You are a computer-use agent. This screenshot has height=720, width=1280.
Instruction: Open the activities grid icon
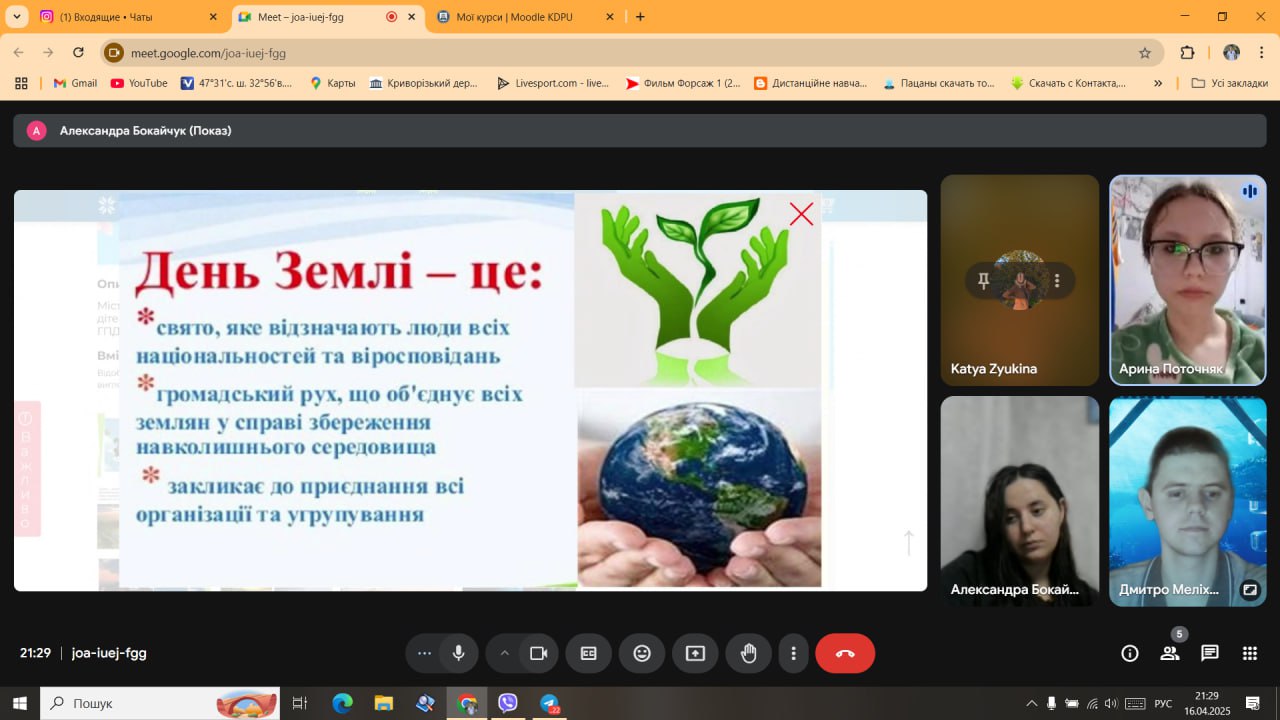[x=1250, y=653]
